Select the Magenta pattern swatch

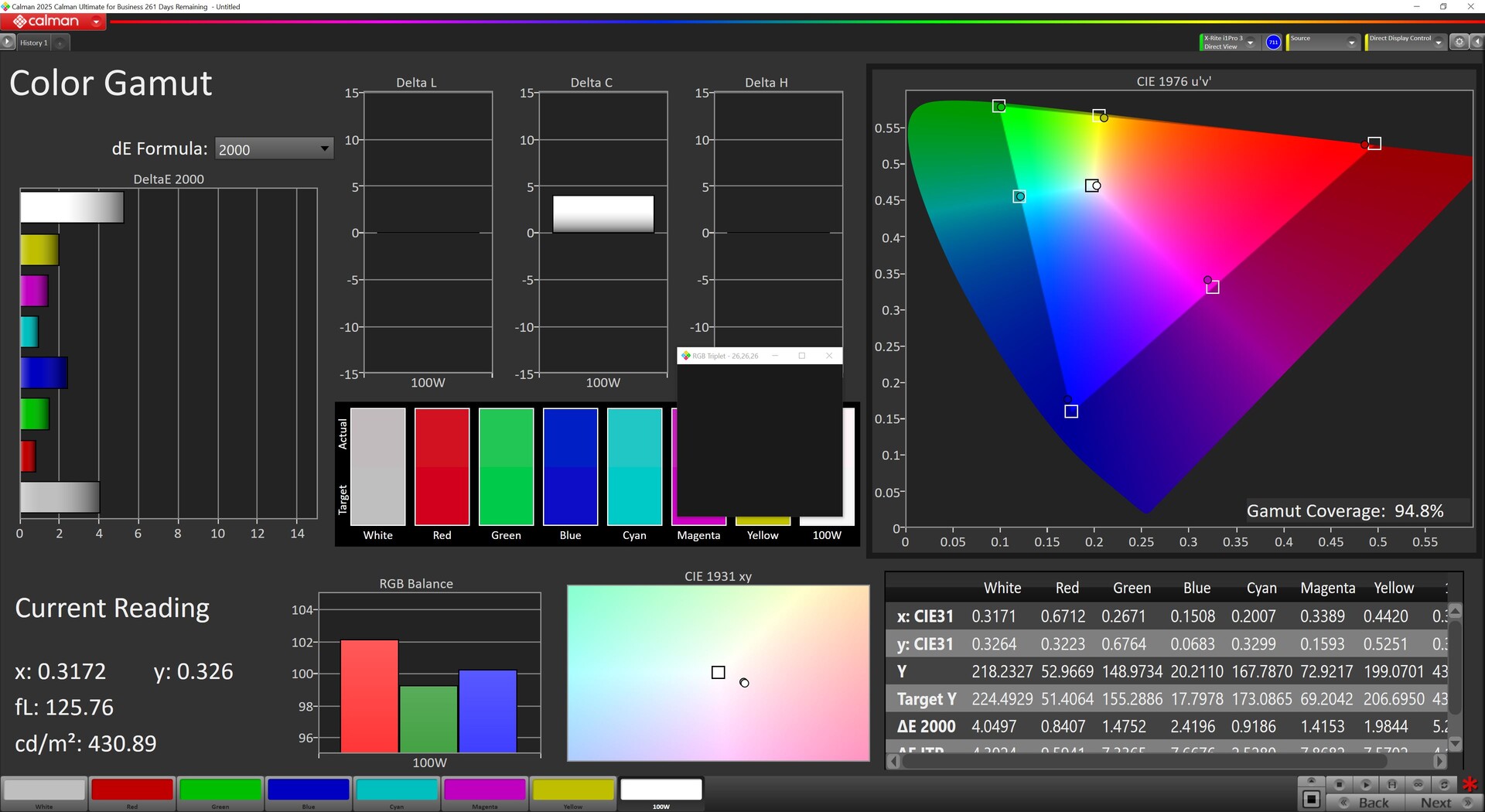point(485,790)
